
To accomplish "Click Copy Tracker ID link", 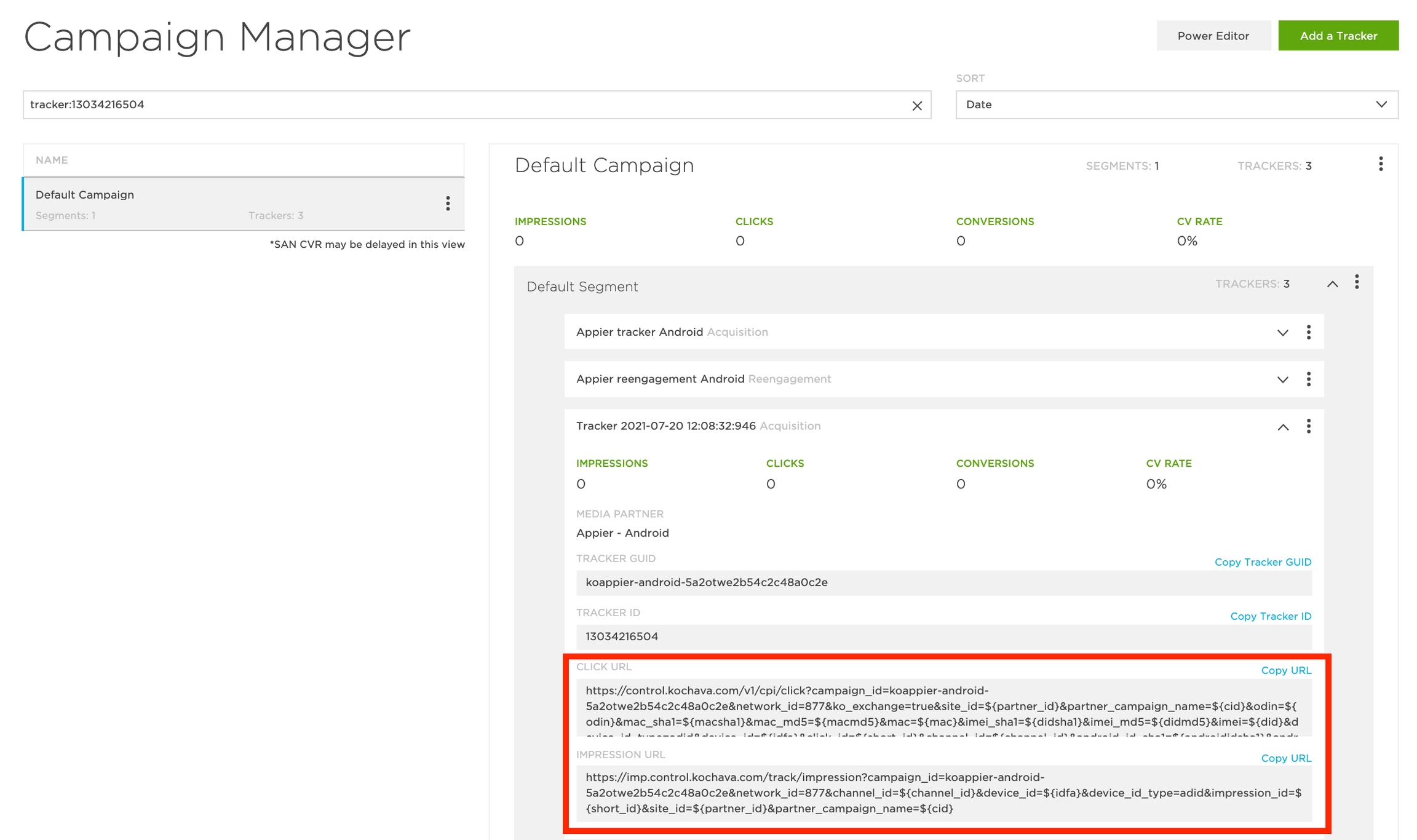I will [1271, 616].
